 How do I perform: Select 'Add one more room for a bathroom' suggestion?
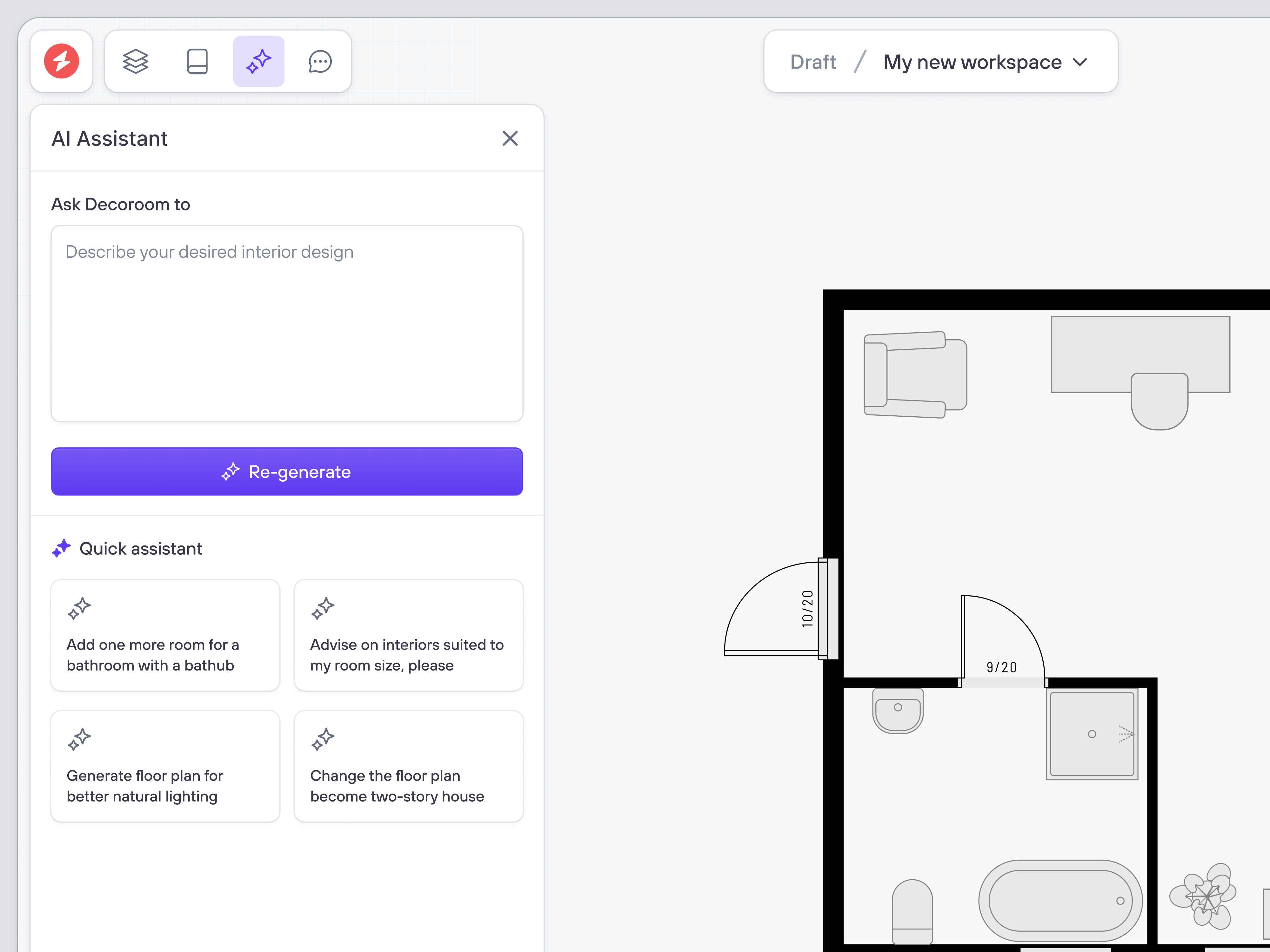click(165, 636)
